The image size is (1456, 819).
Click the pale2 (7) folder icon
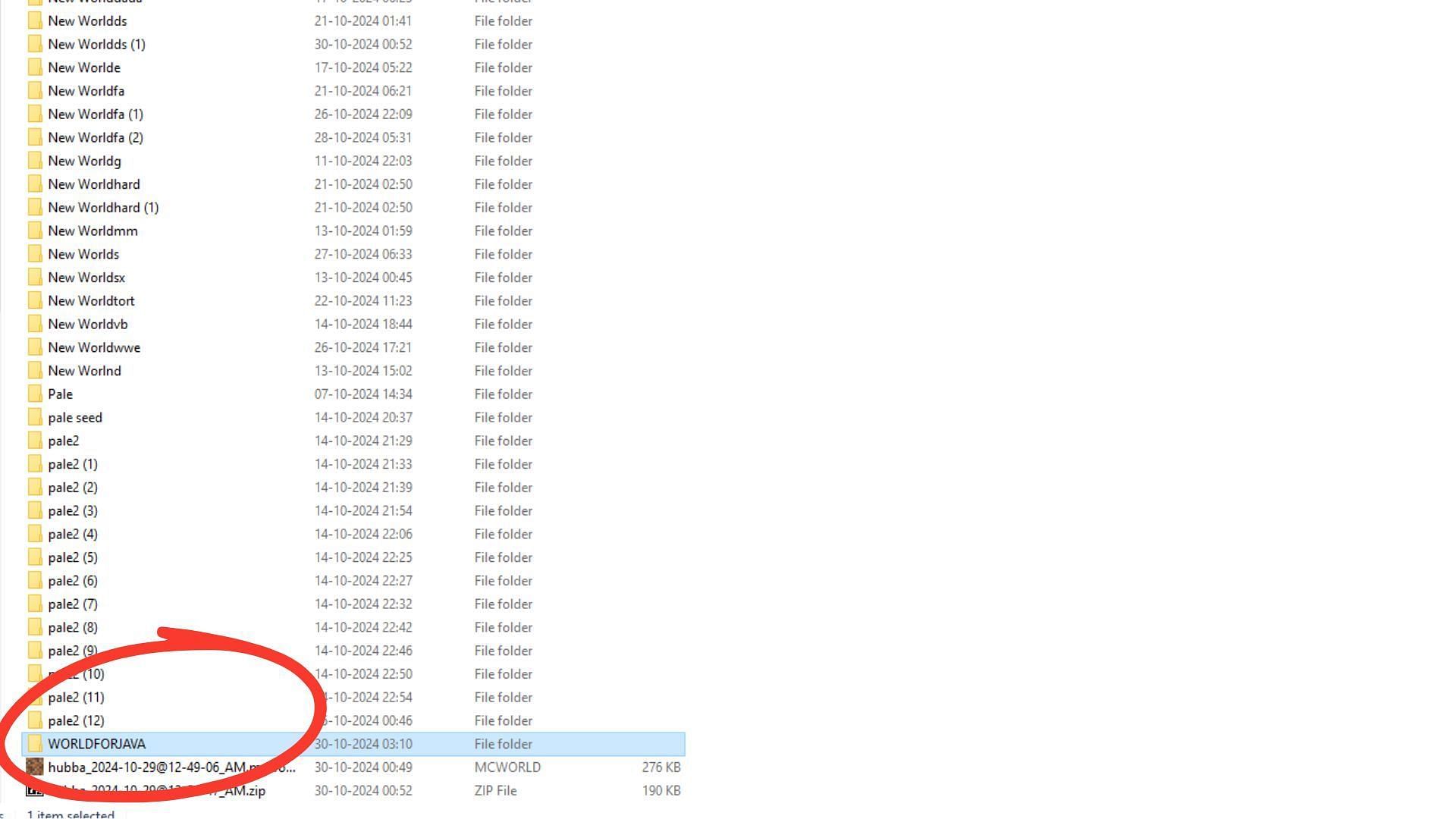35,604
